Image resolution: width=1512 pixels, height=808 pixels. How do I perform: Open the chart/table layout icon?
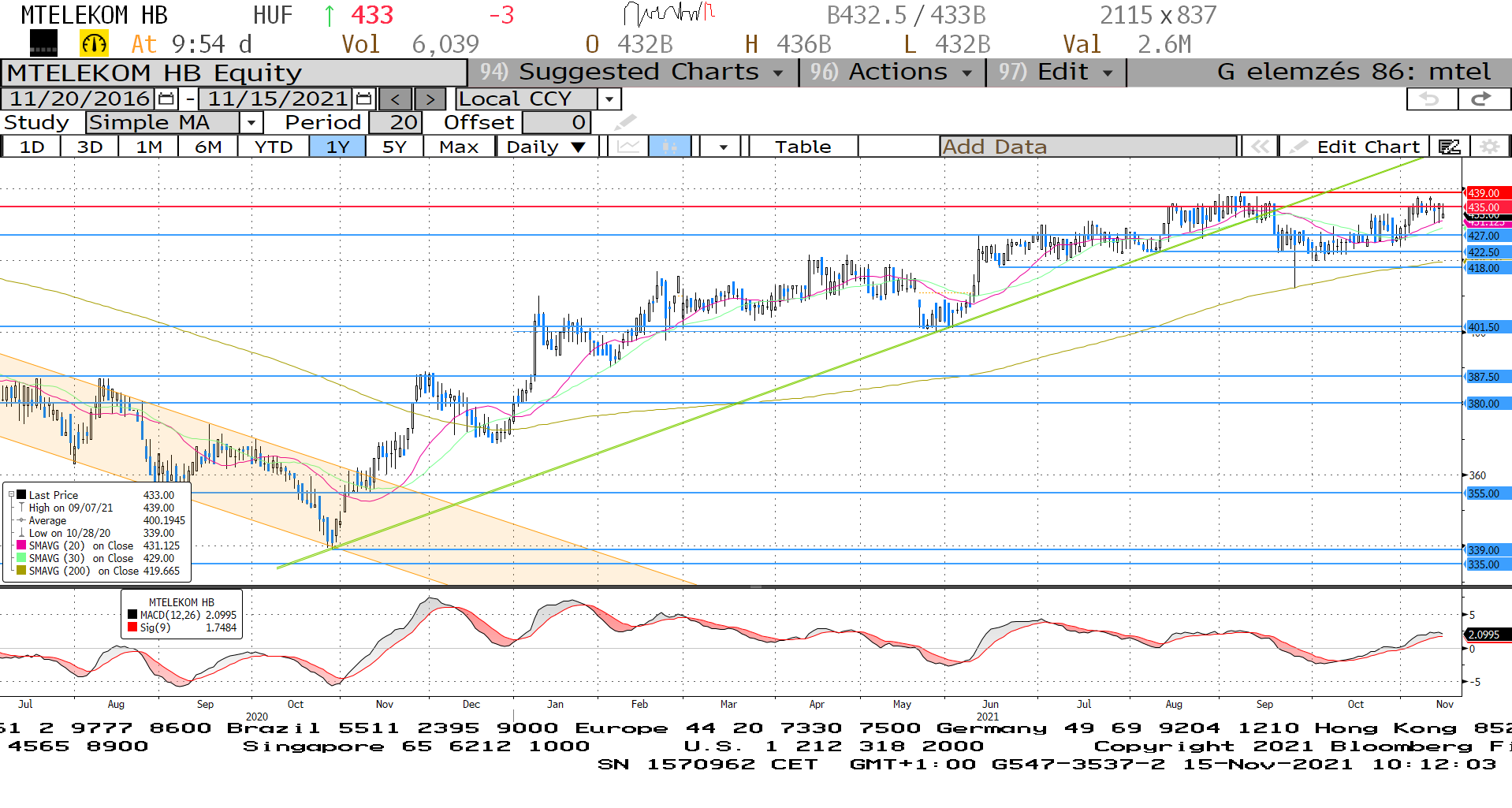(x=1450, y=147)
